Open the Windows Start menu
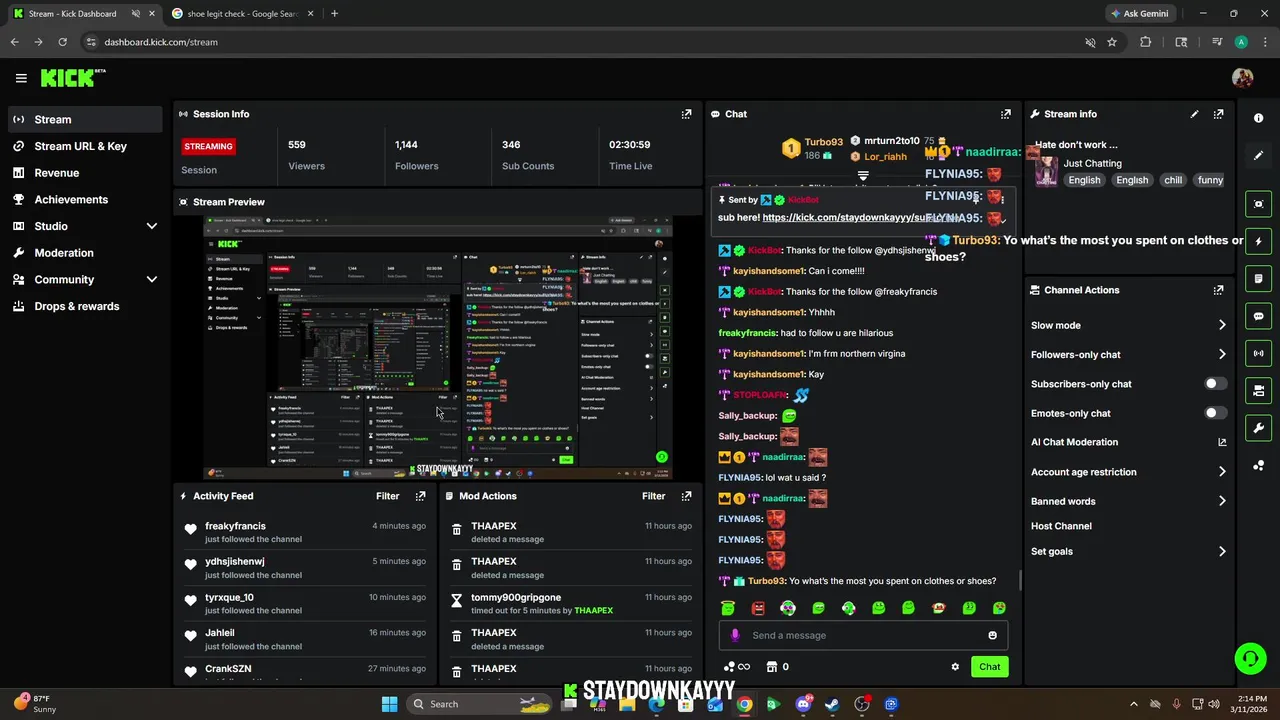The height and width of the screenshot is (720, 1280). [x=389, y=704]
